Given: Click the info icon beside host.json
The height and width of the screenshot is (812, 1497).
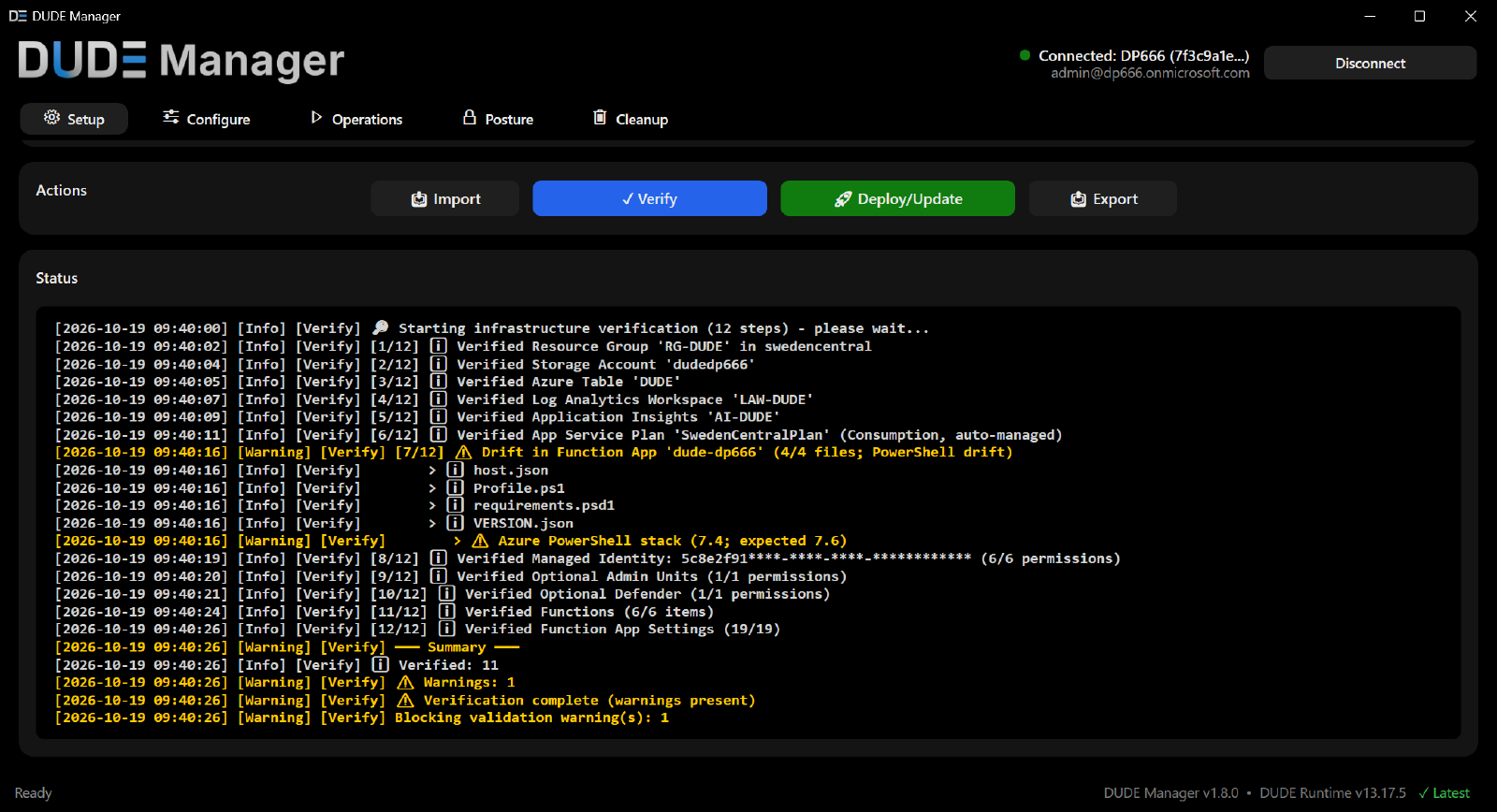Looking at the screenshot, I should (455, 470).
